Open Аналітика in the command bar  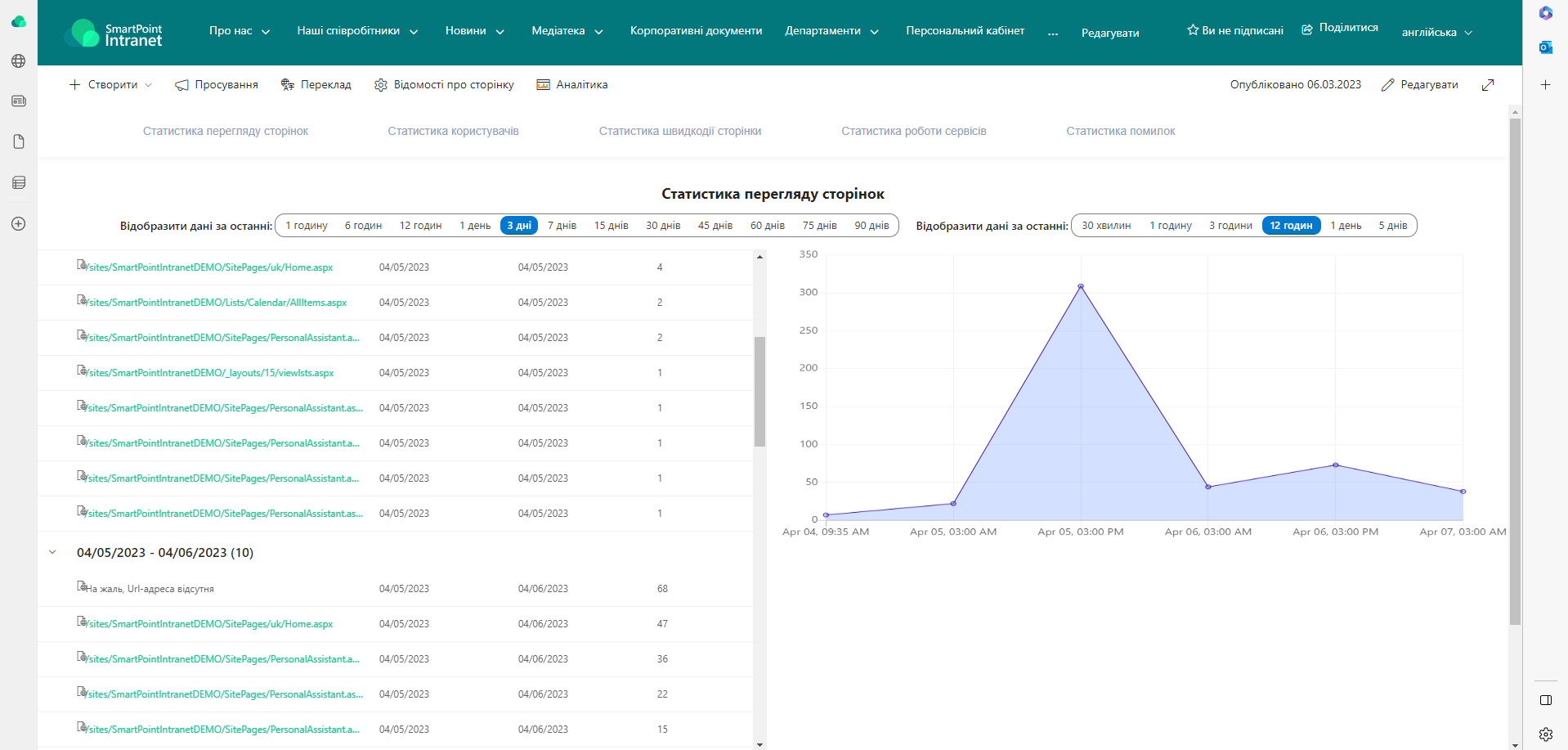pos(571,85)
